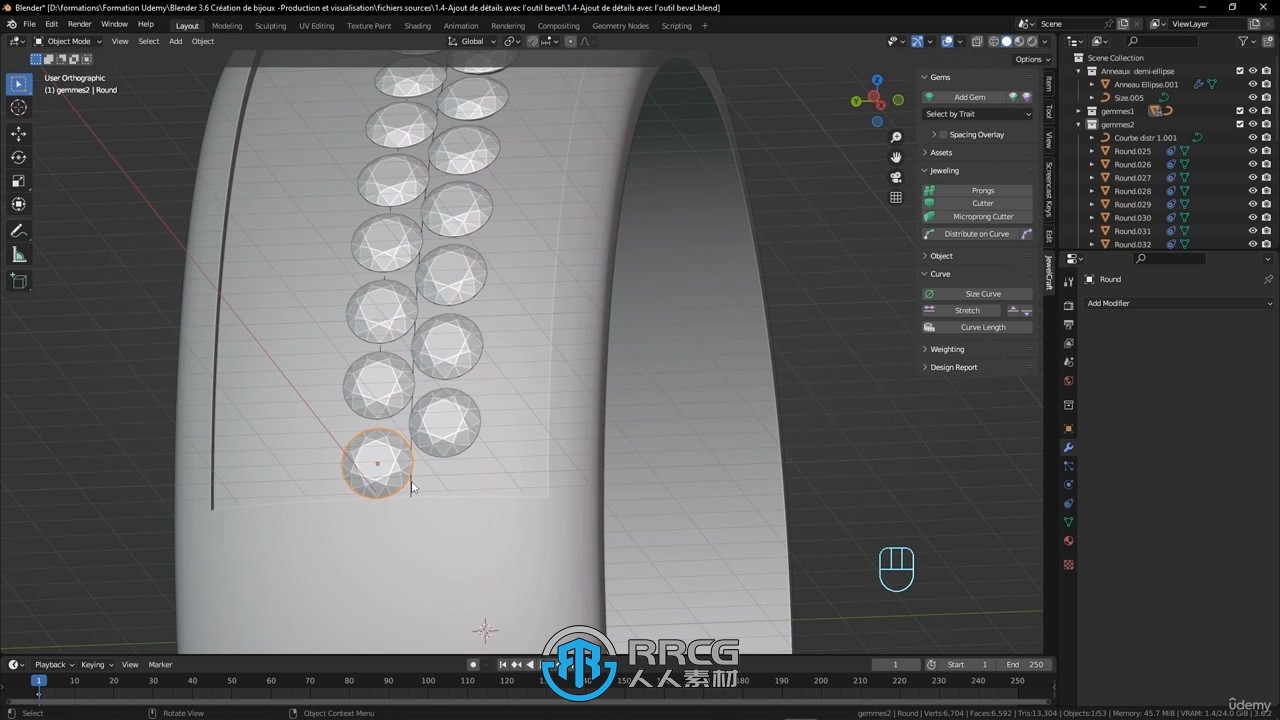
Task: Disable render for Round.030
Action: click(1267, 217)
